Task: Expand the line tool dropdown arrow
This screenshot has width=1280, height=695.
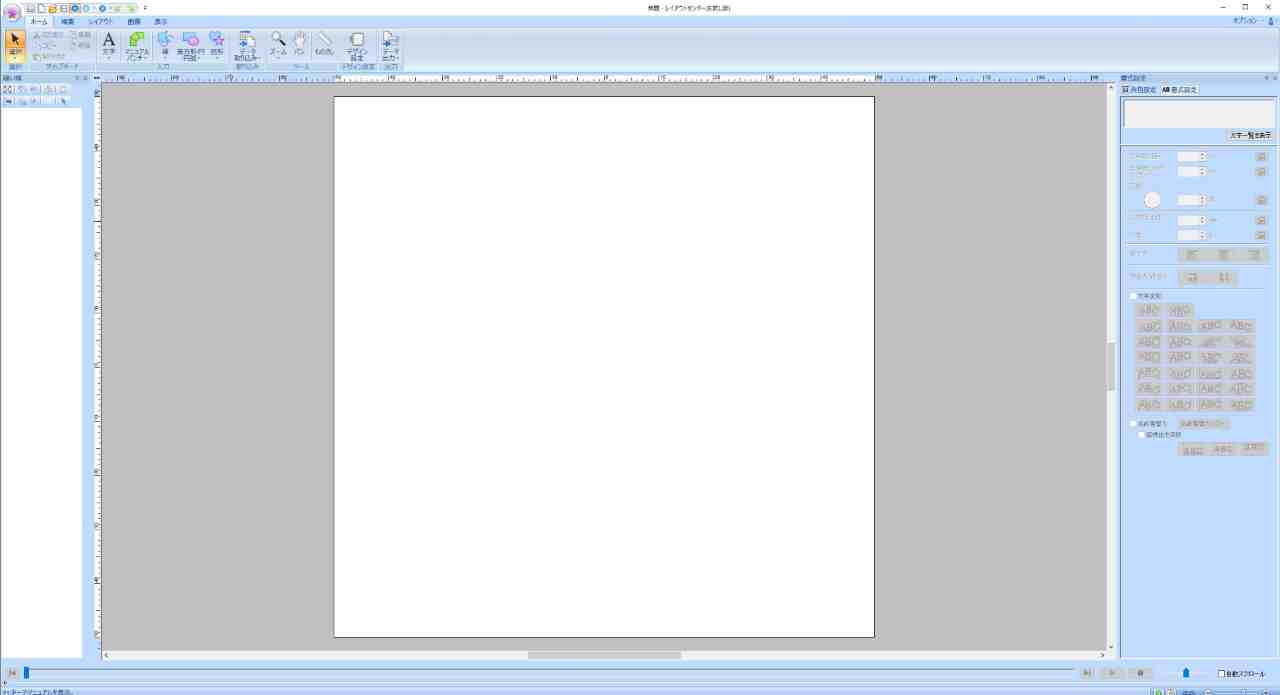Action: (165, 58)
